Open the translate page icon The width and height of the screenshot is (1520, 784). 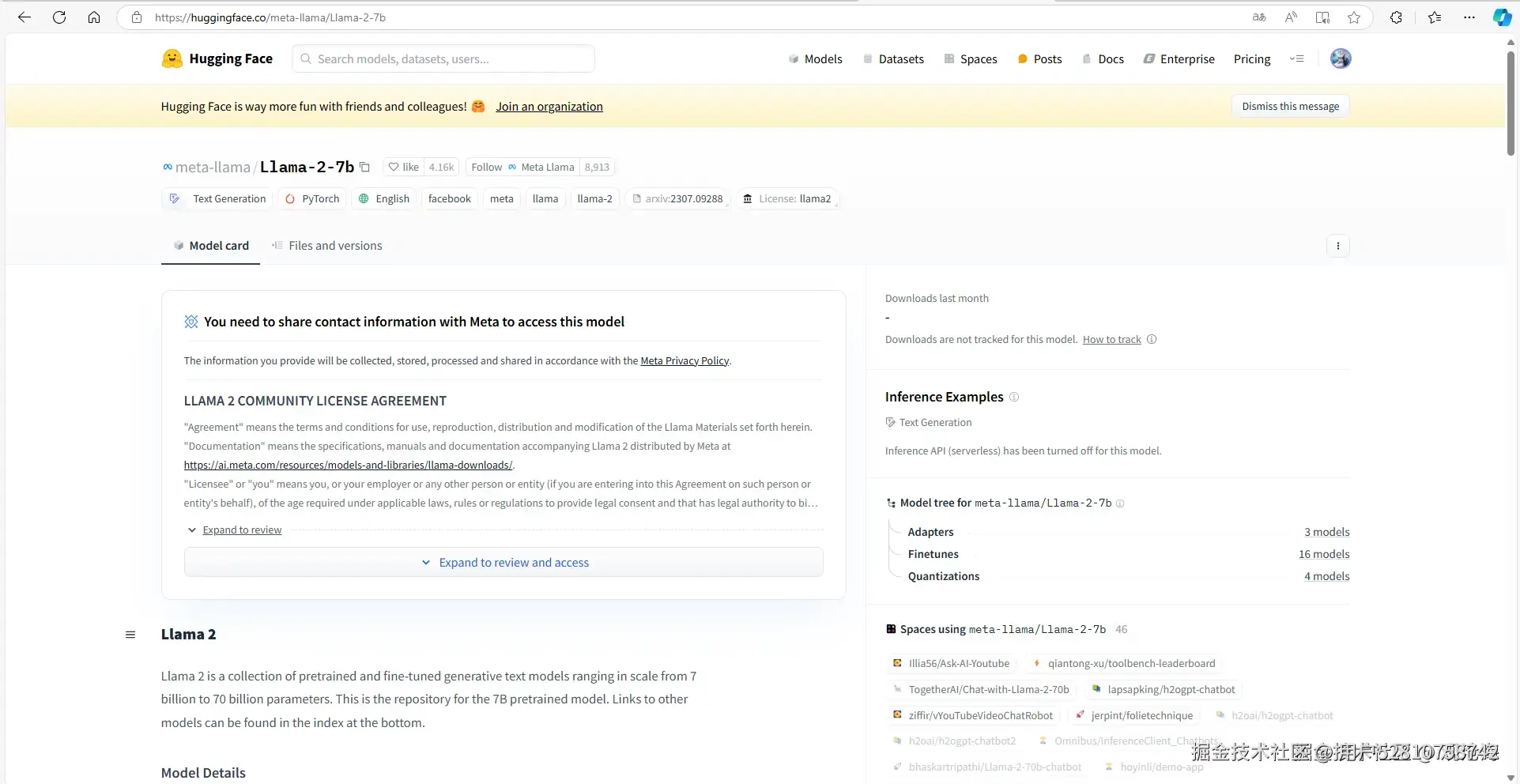(x=1259, y=17)
